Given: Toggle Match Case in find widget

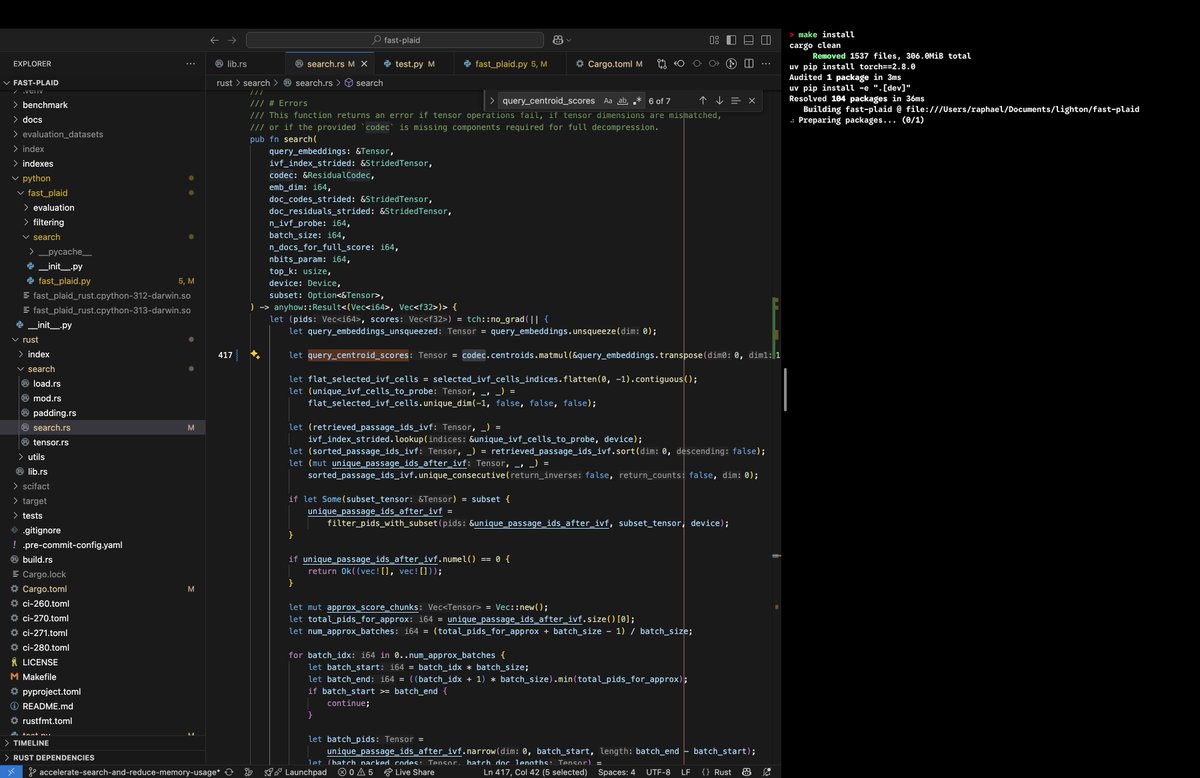Looking at the screenshot, I should (608, 100).
